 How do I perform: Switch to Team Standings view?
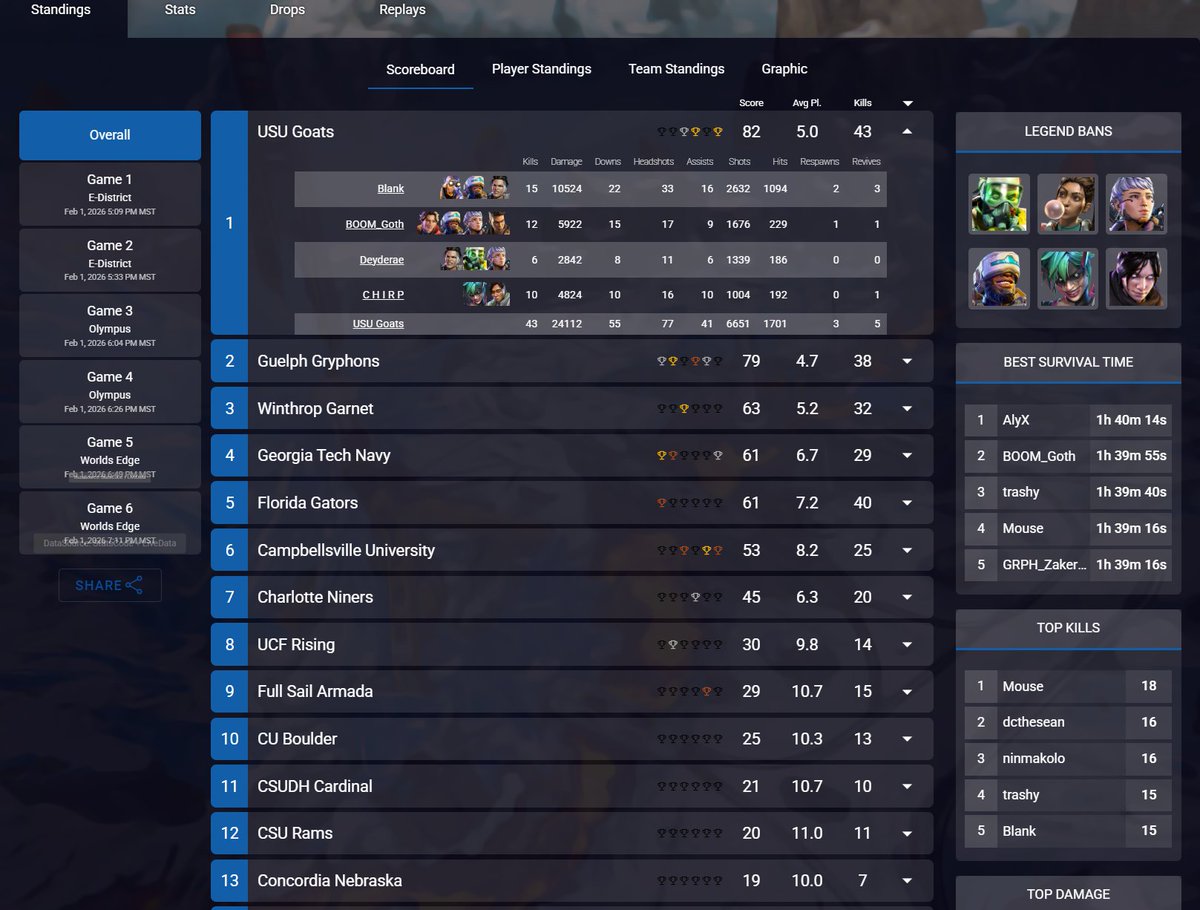point(676,69)
